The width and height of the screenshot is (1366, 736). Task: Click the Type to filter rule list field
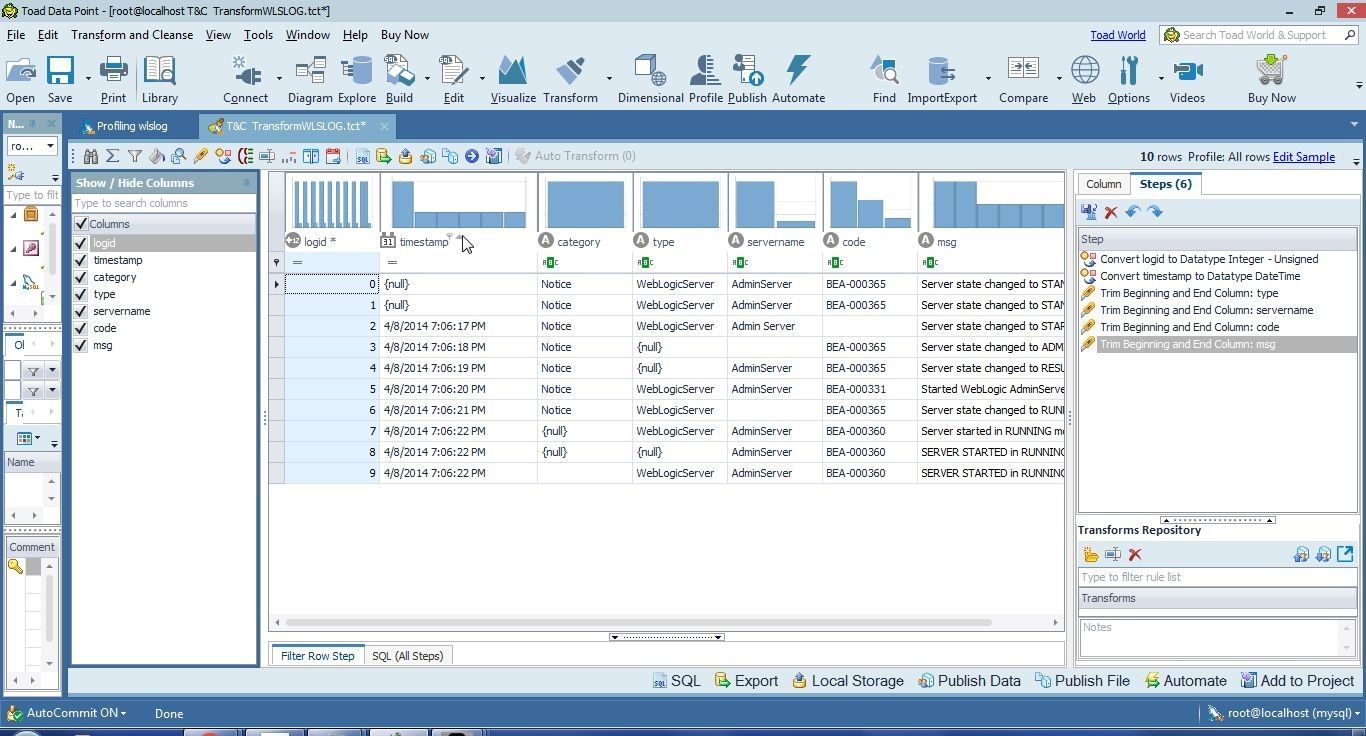point(1216,577)
